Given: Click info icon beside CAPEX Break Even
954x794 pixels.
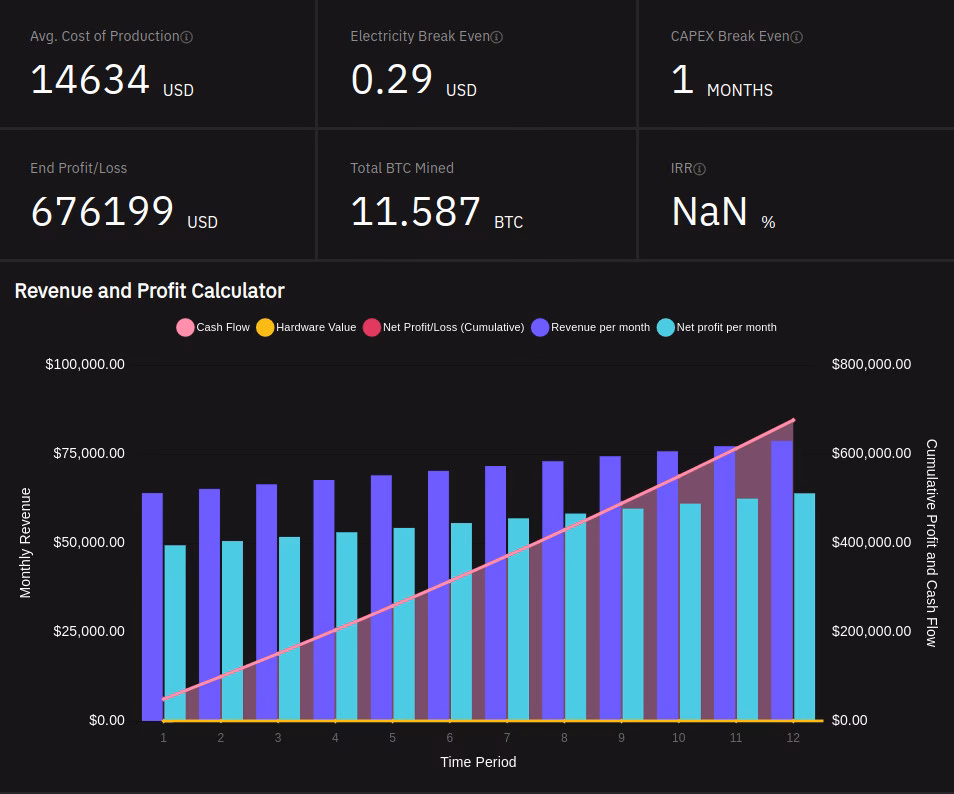Looking at the screenshot, I should click(797, 37).
